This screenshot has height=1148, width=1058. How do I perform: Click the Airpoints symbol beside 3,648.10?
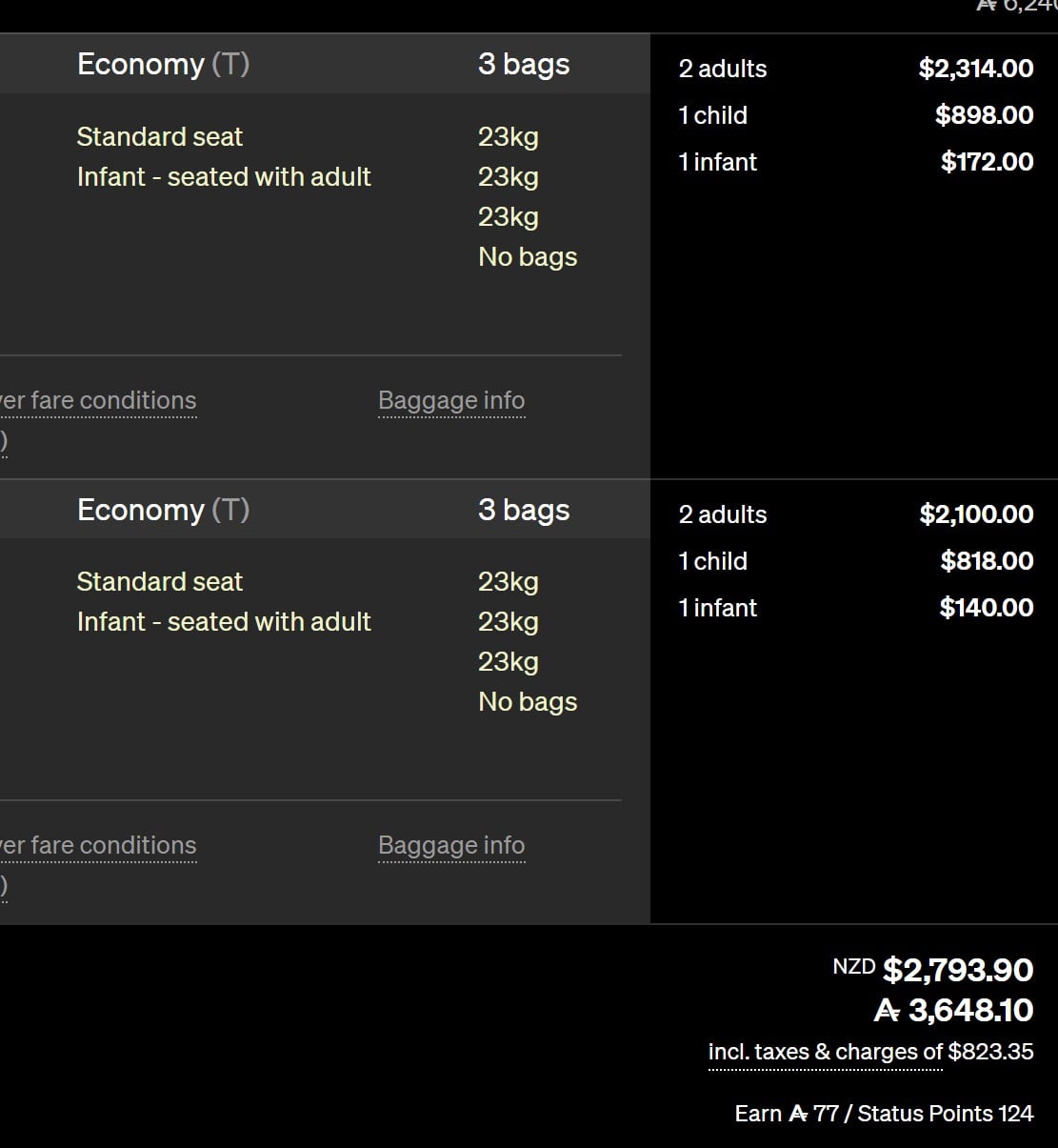887,1011
